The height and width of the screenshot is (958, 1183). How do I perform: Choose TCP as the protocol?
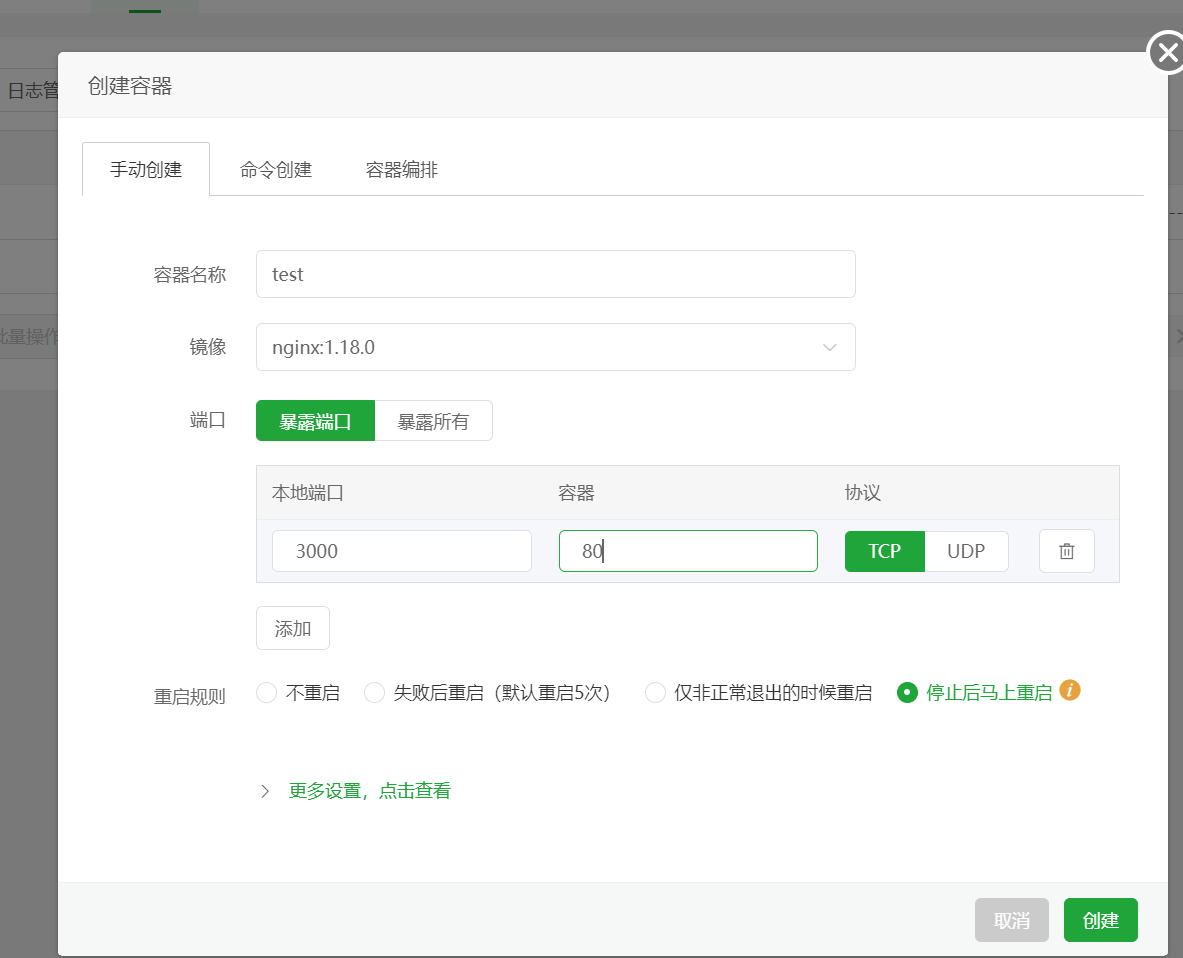coord(884,551)
